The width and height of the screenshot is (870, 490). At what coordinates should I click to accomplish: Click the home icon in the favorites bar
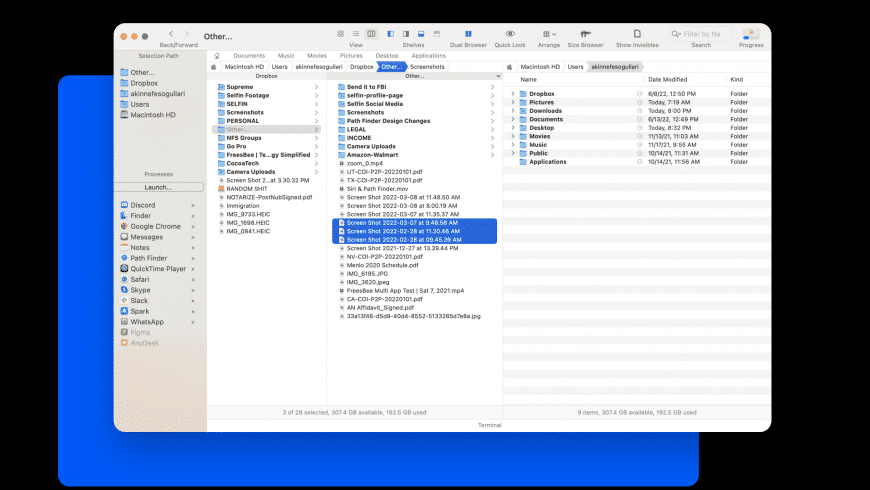click(217, 56)
